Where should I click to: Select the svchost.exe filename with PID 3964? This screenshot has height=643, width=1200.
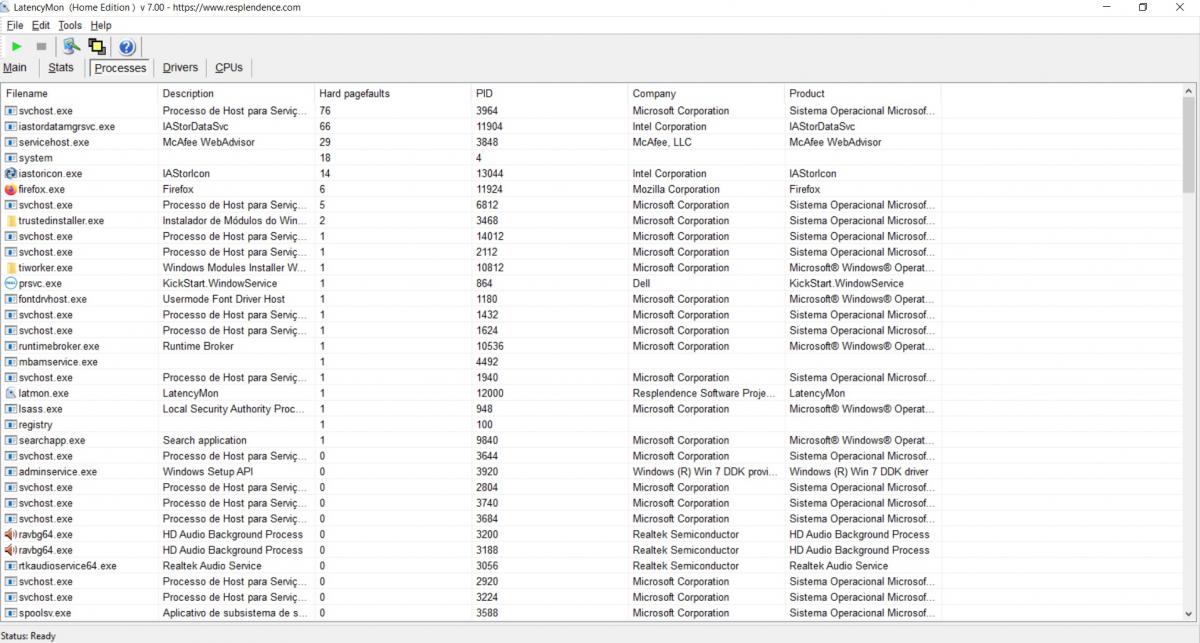46,111
